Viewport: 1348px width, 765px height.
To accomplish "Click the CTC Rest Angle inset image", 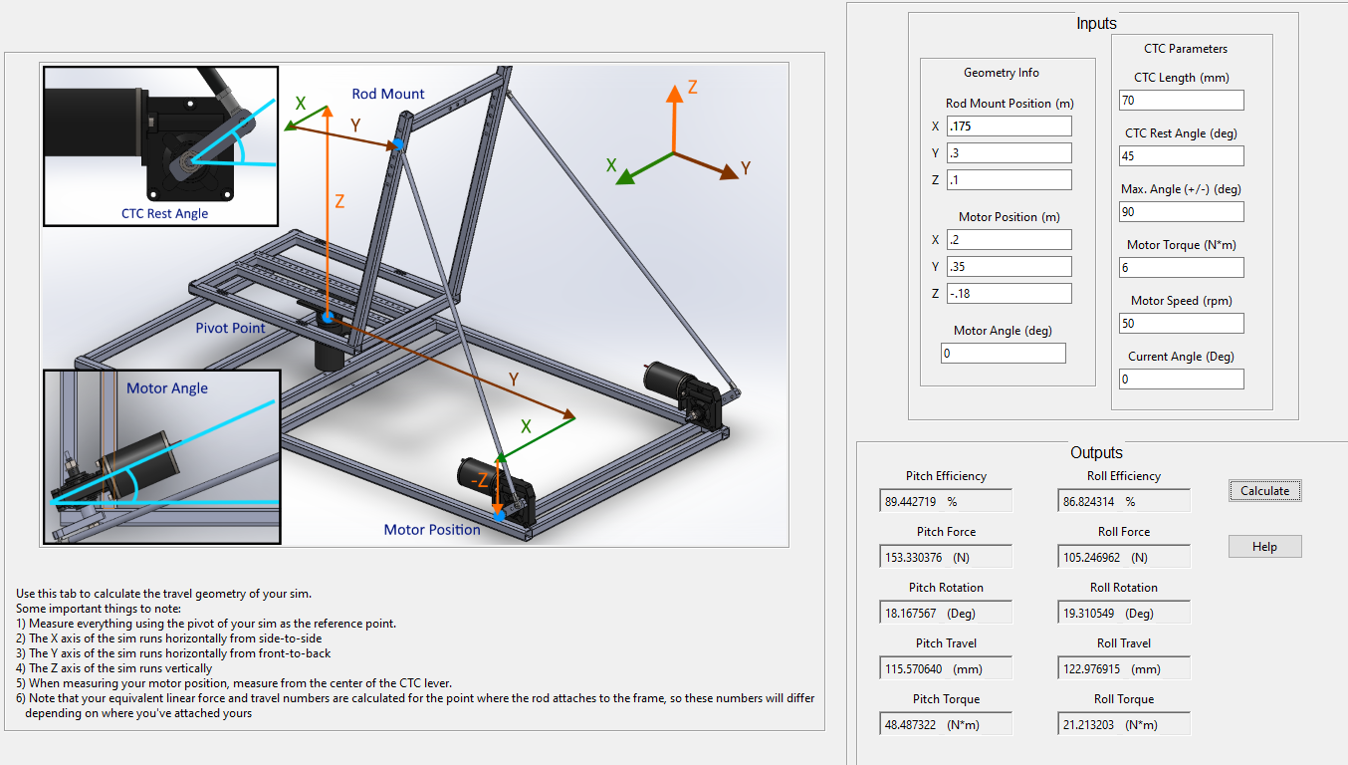I will pos(161,146).
